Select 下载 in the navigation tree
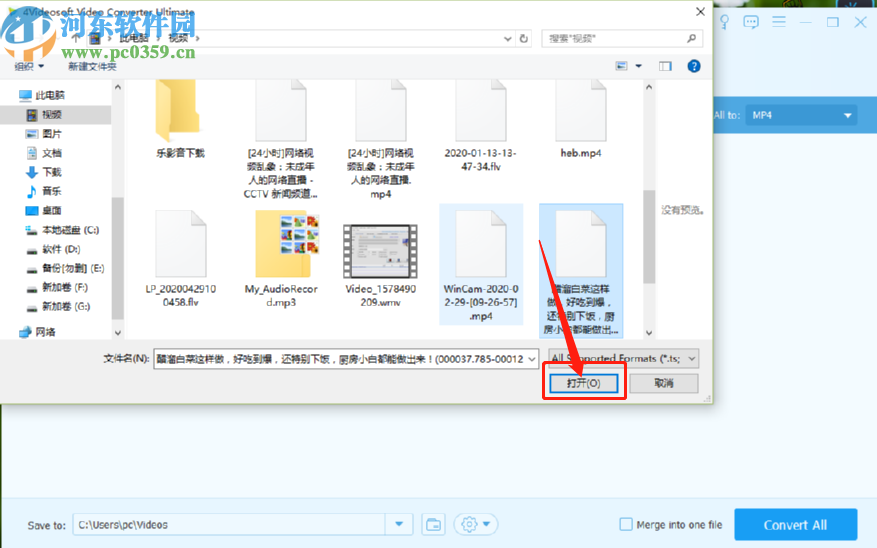 tap(44, 172)
